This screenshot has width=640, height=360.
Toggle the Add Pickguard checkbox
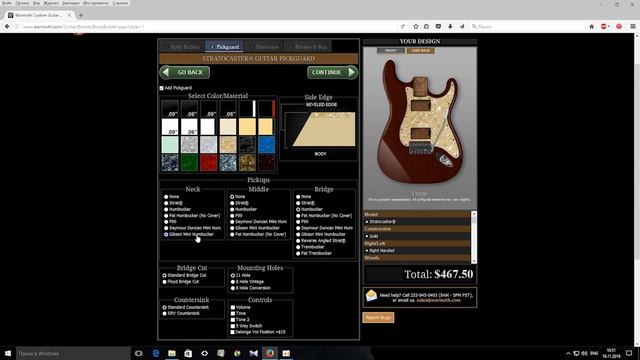click(162, 88)
